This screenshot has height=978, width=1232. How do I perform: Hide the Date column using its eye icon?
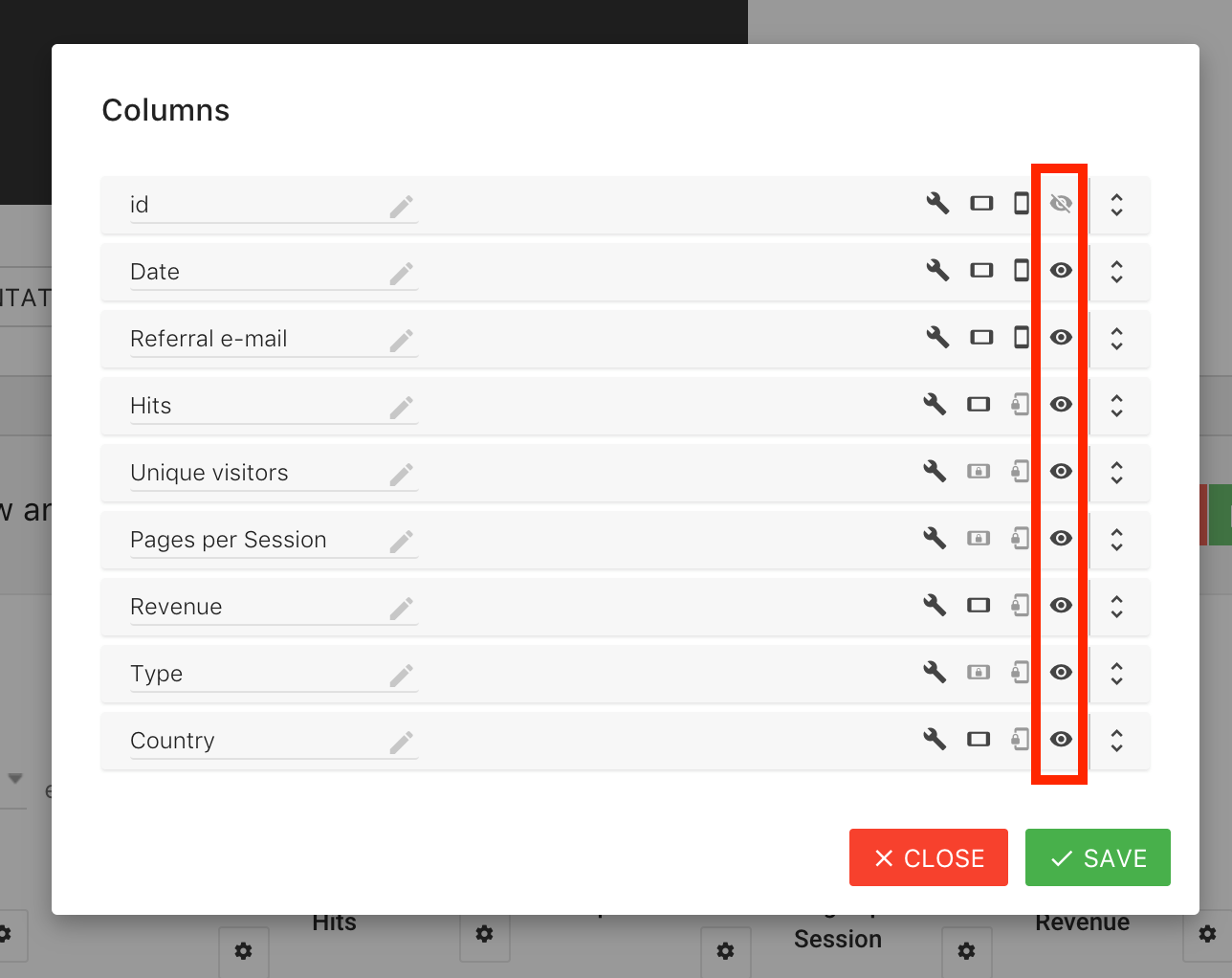click(1060, 270)
